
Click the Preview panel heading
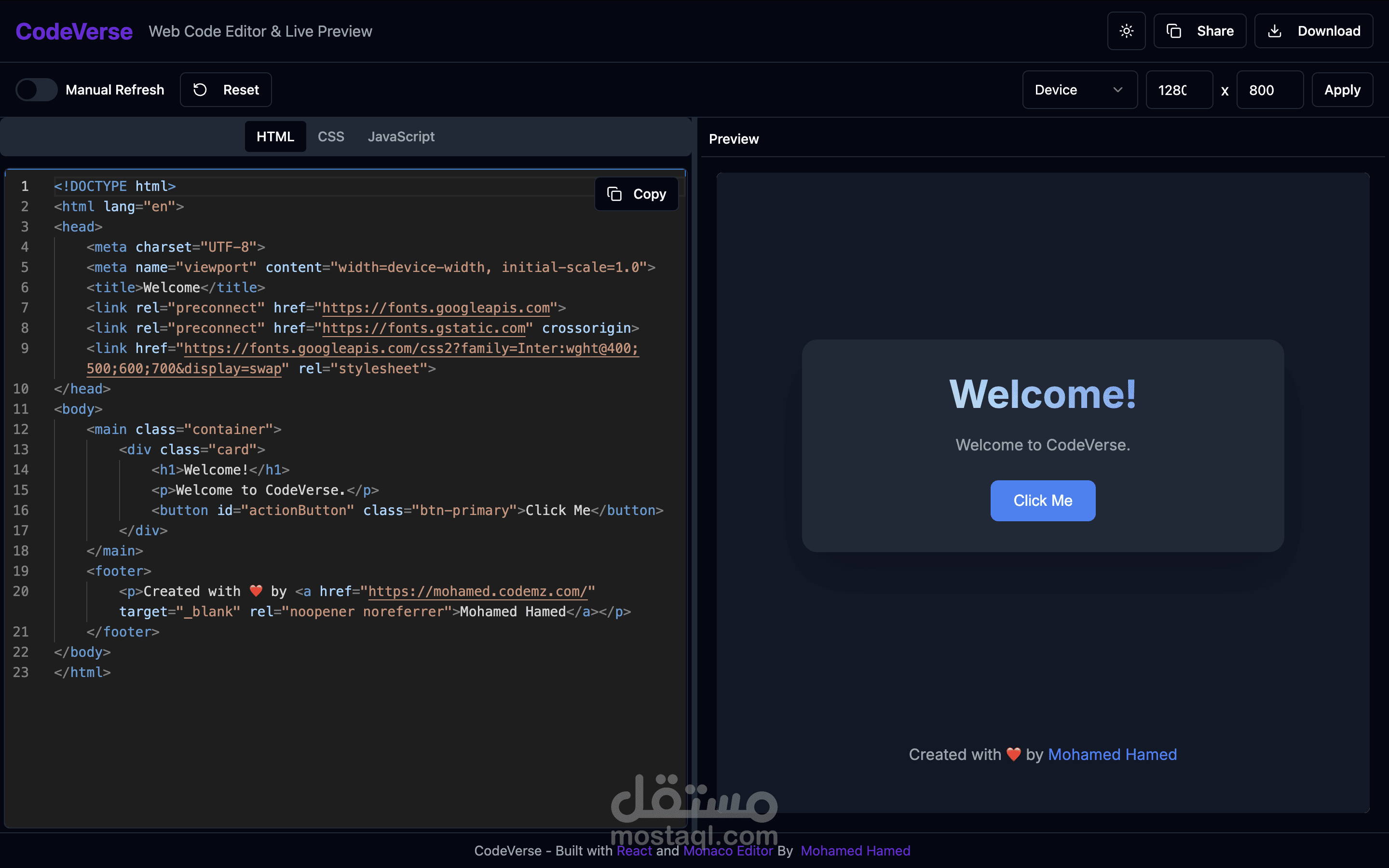(x=734, y=139)
